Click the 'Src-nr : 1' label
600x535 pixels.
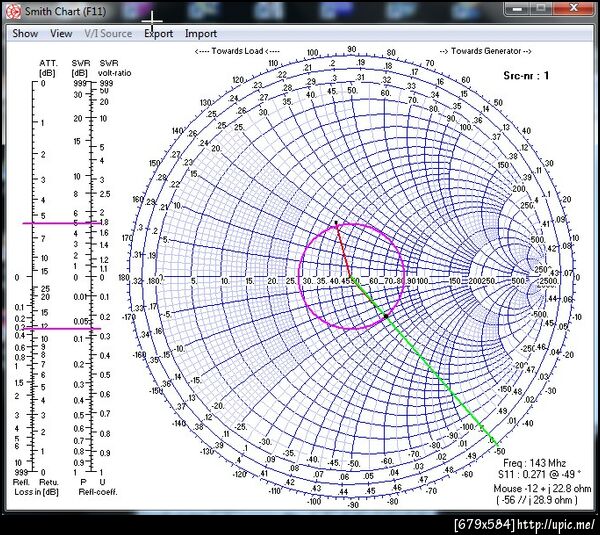click(526, 75)
